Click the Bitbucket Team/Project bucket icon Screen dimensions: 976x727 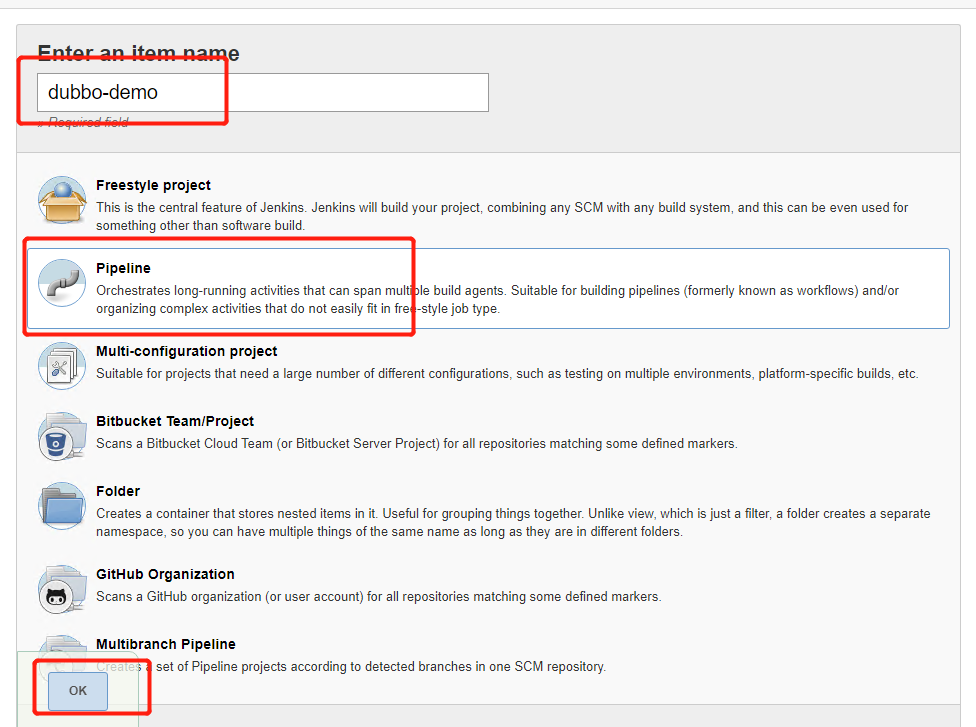tap(62, 436)
